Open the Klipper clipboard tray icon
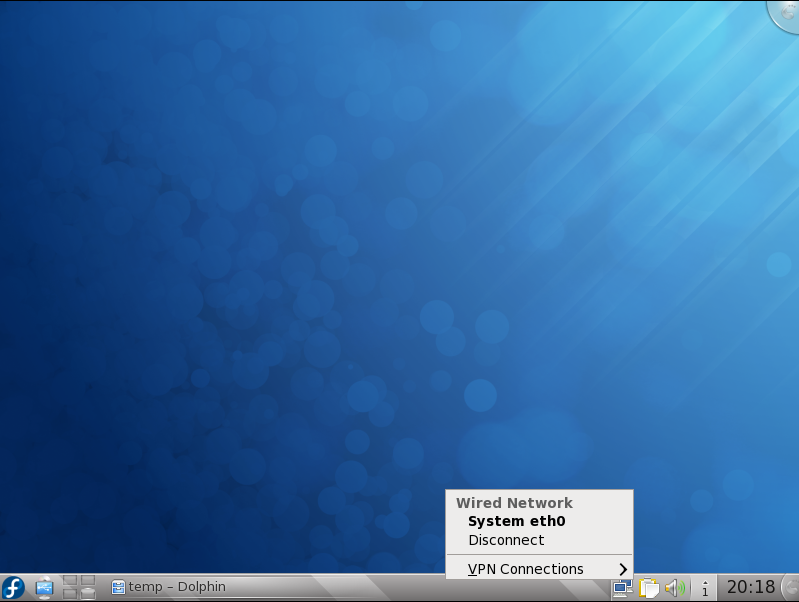 (x=649, y=588)
